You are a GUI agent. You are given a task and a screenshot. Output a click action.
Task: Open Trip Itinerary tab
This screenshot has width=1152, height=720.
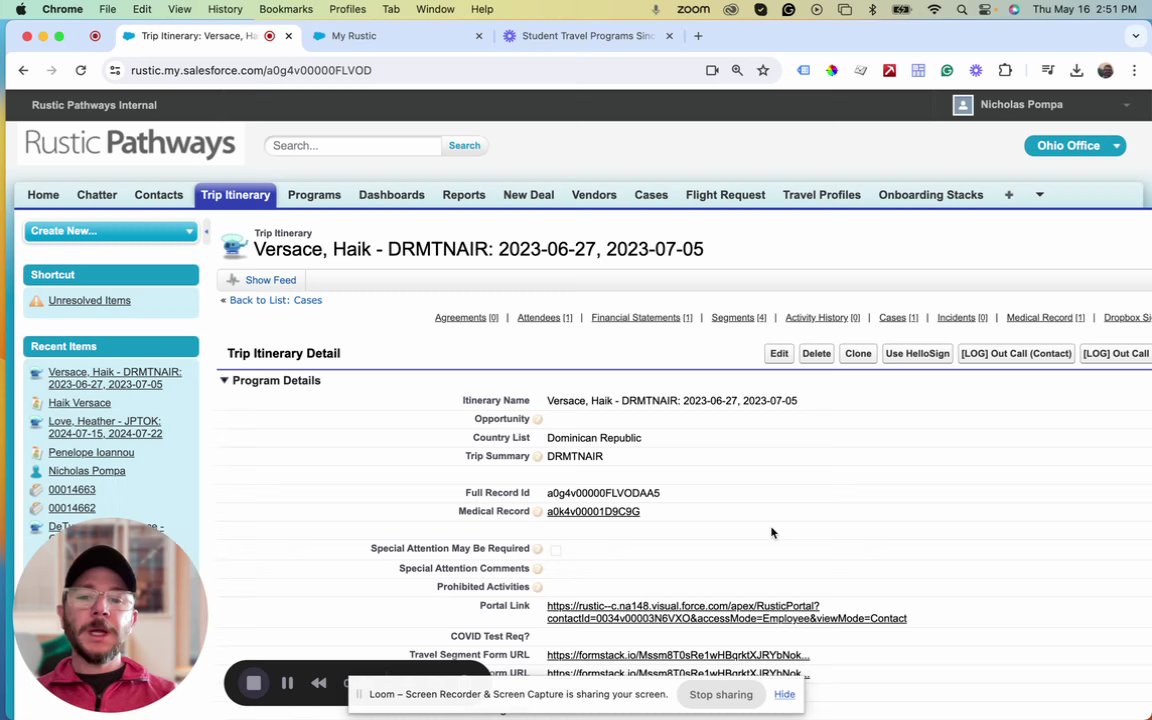236,195
